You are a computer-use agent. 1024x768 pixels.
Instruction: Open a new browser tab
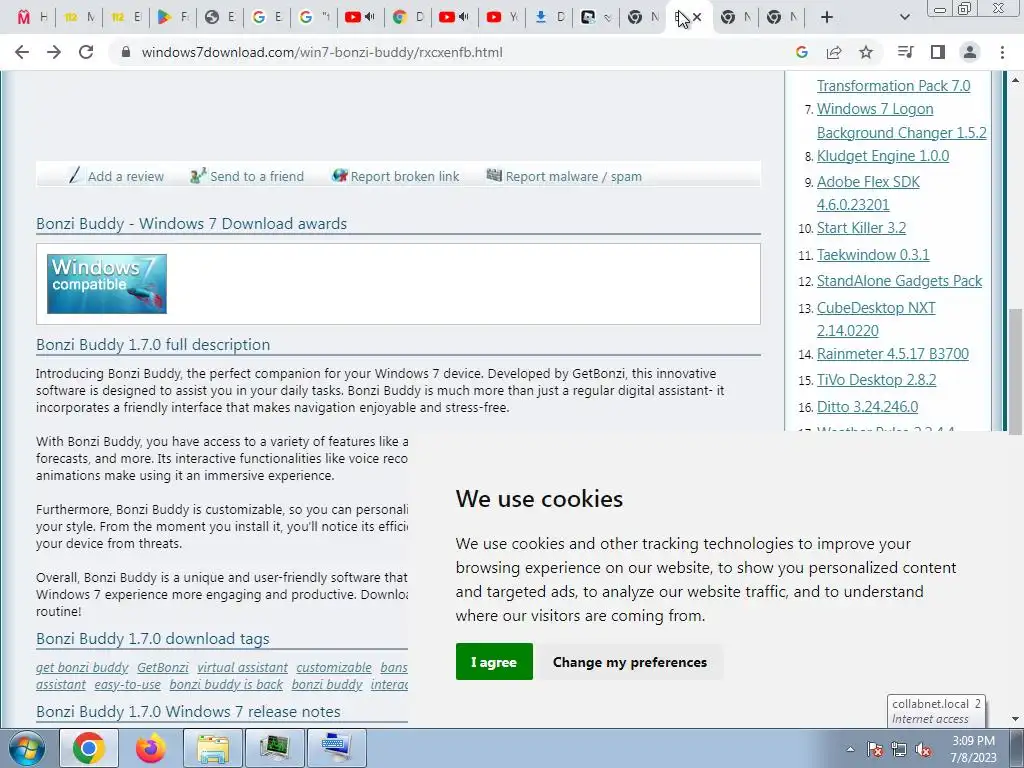(x=827, y=18)
